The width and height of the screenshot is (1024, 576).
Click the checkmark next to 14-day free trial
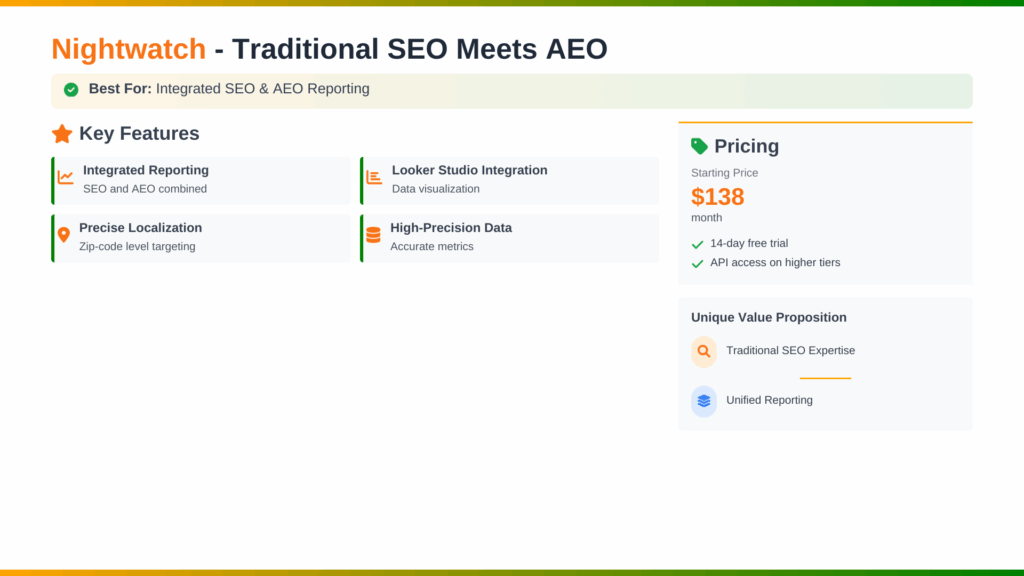(697, 244)
